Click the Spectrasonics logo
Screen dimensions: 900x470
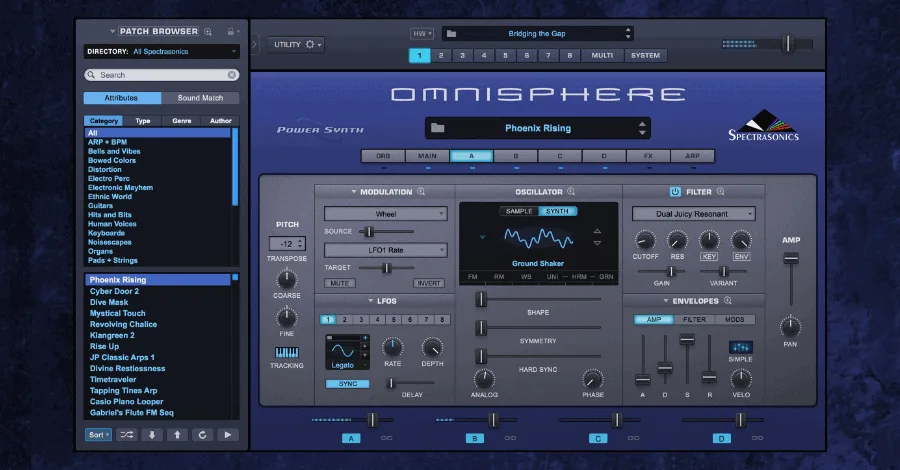coord(763,126)
